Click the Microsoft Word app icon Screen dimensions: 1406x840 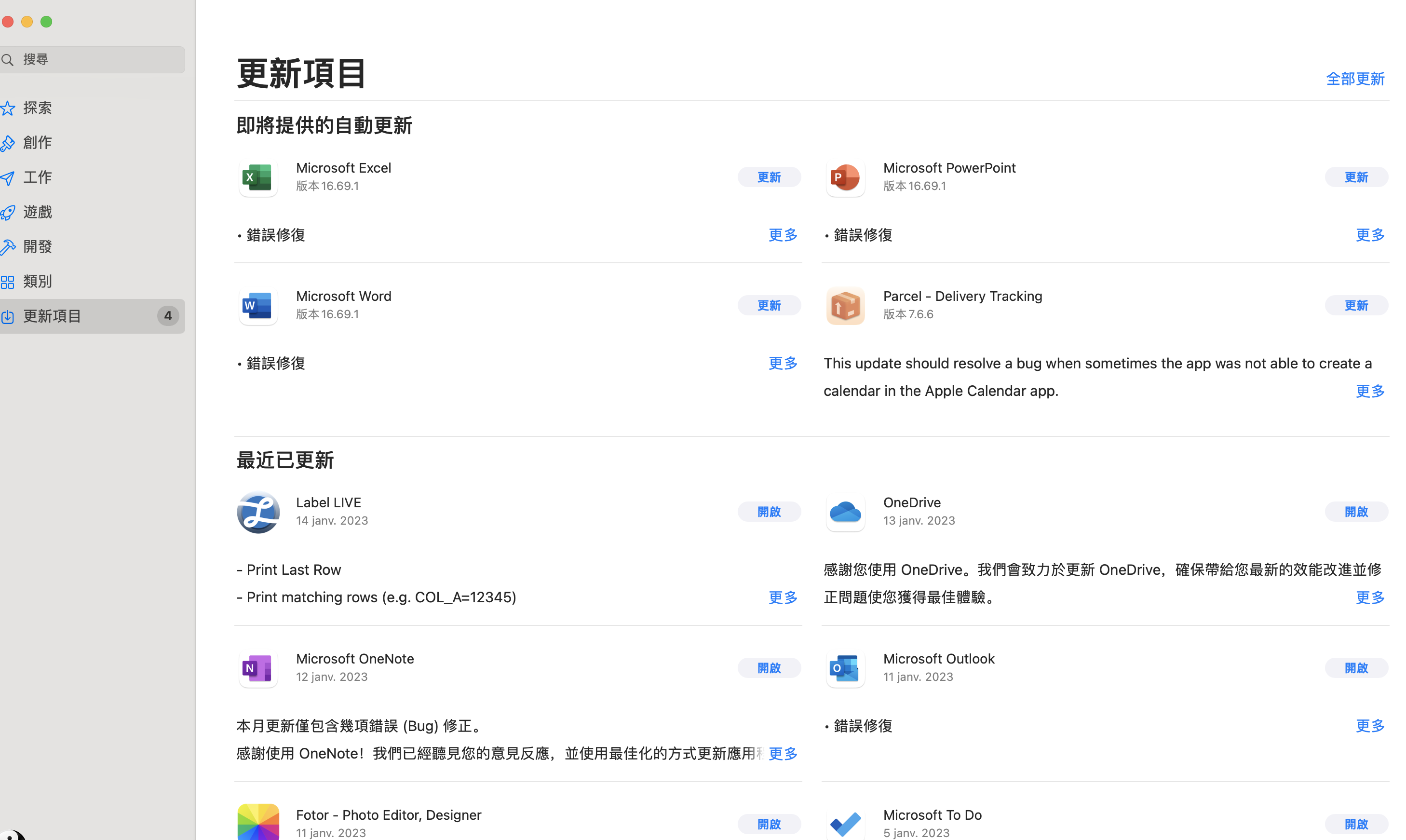point(257,306)
